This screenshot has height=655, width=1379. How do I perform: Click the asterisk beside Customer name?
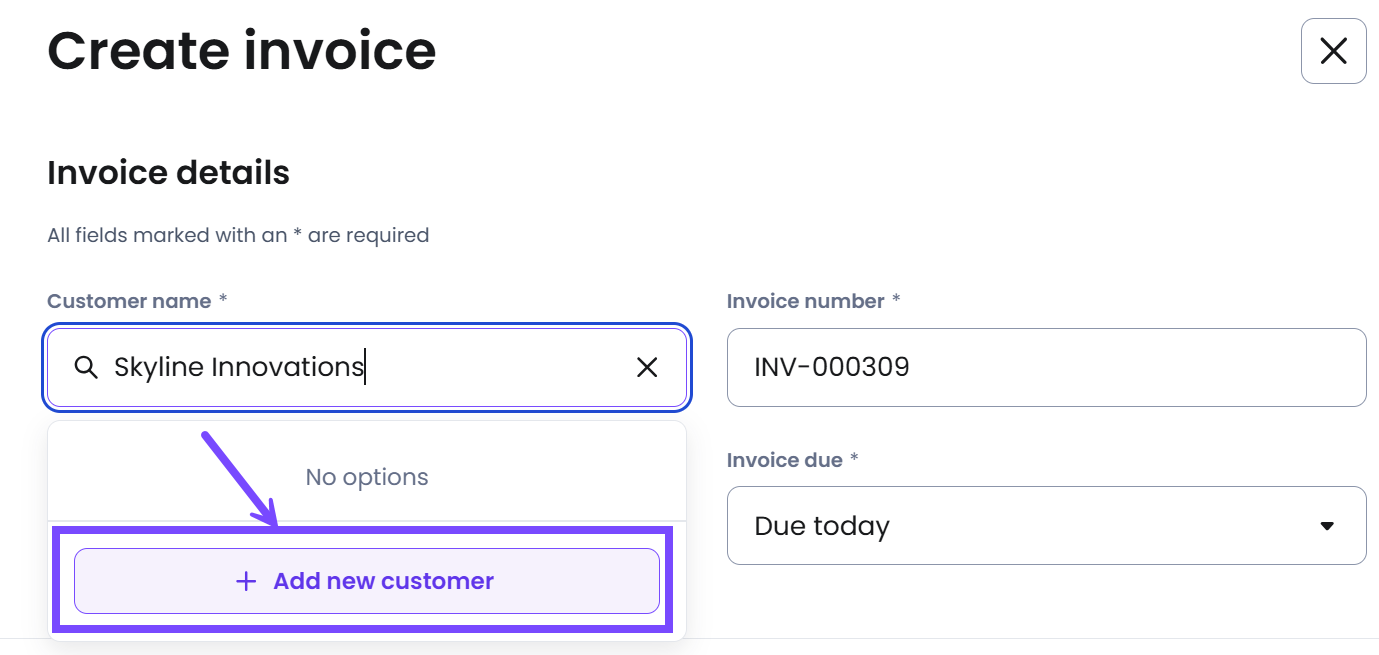pos(223,299)
